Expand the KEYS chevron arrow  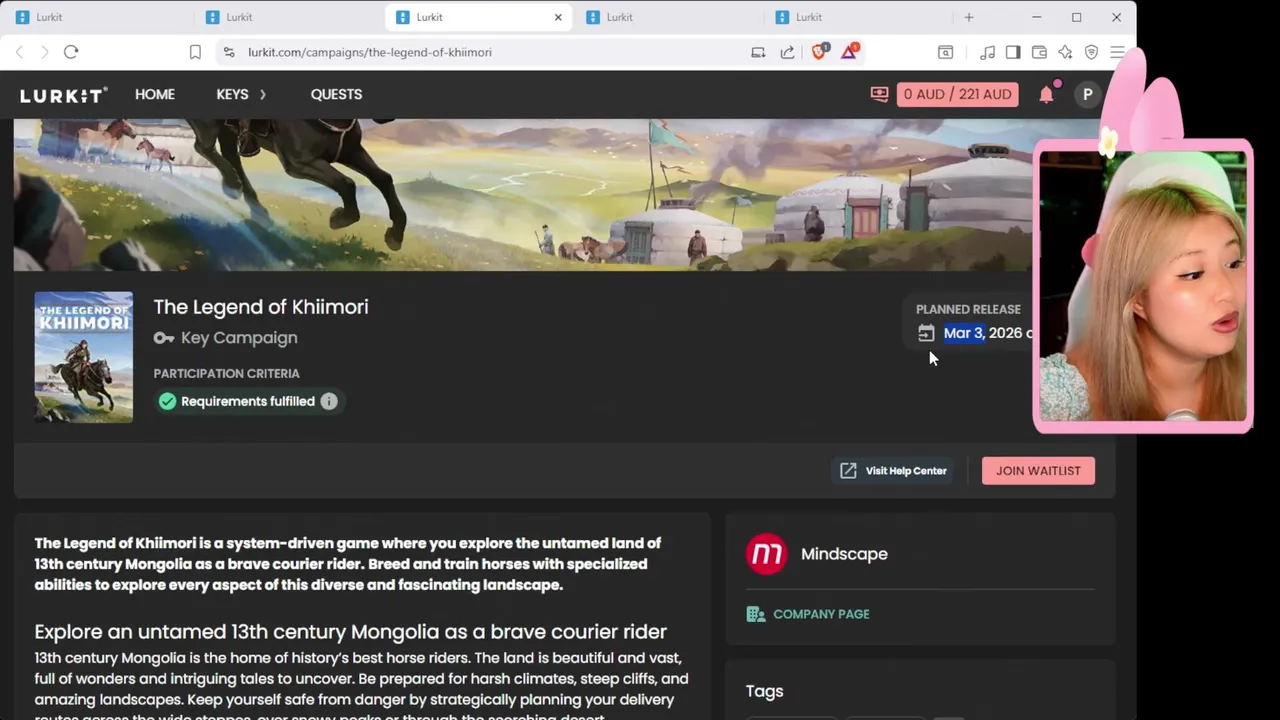pos(263,94)
